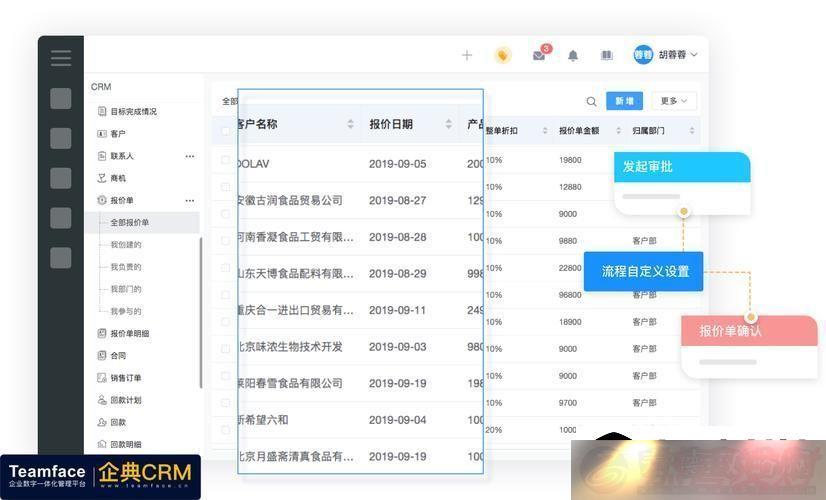Click quote date 2019-08-29
Viewport: 826px width, 500px height.
click(397, 273)
